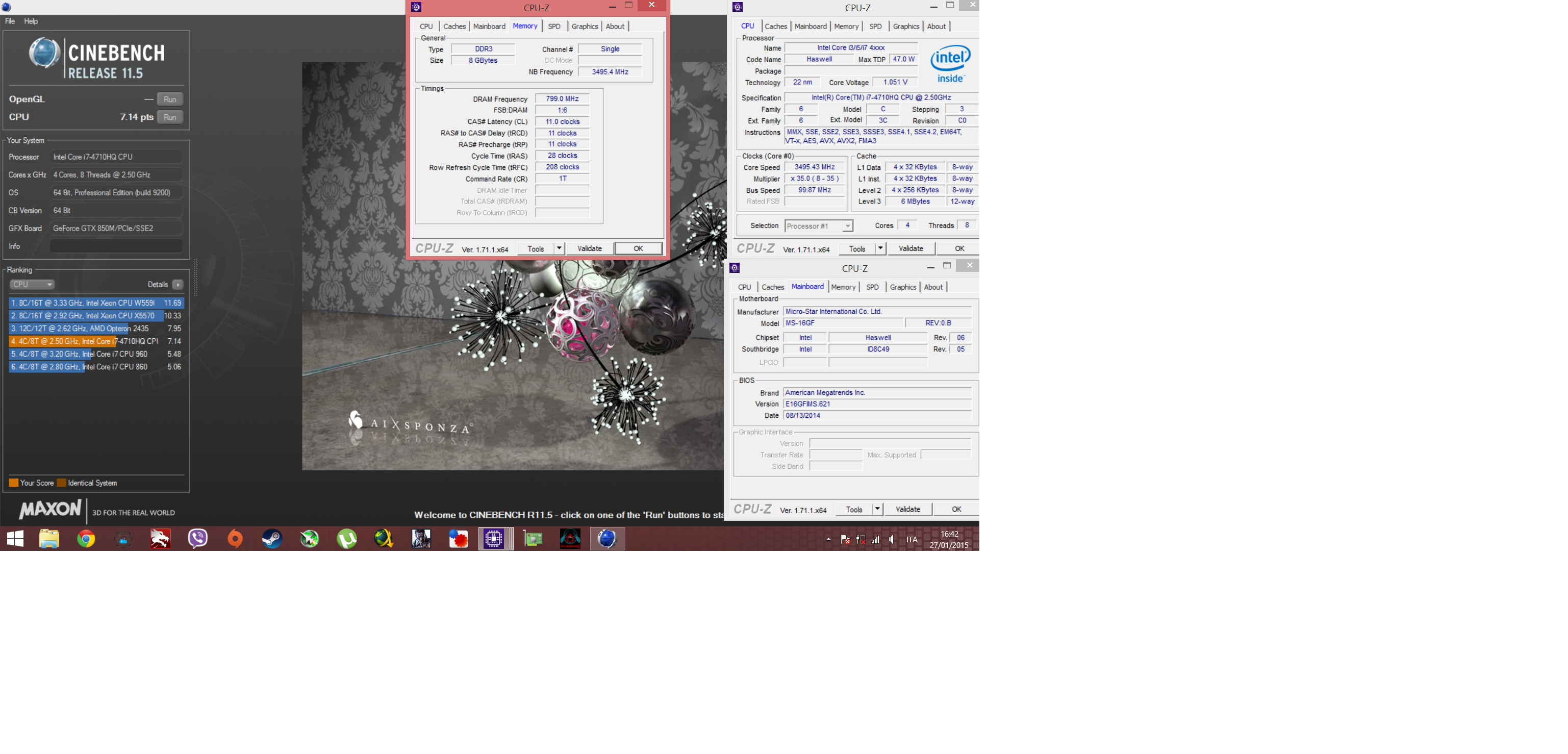Screen dimensions: 1568x754
Task: Open the network signal tray icon
Action: click(875, 539)
